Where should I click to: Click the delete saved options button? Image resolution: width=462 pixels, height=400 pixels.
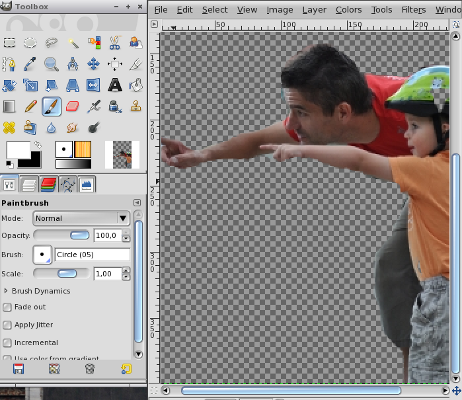90,369
